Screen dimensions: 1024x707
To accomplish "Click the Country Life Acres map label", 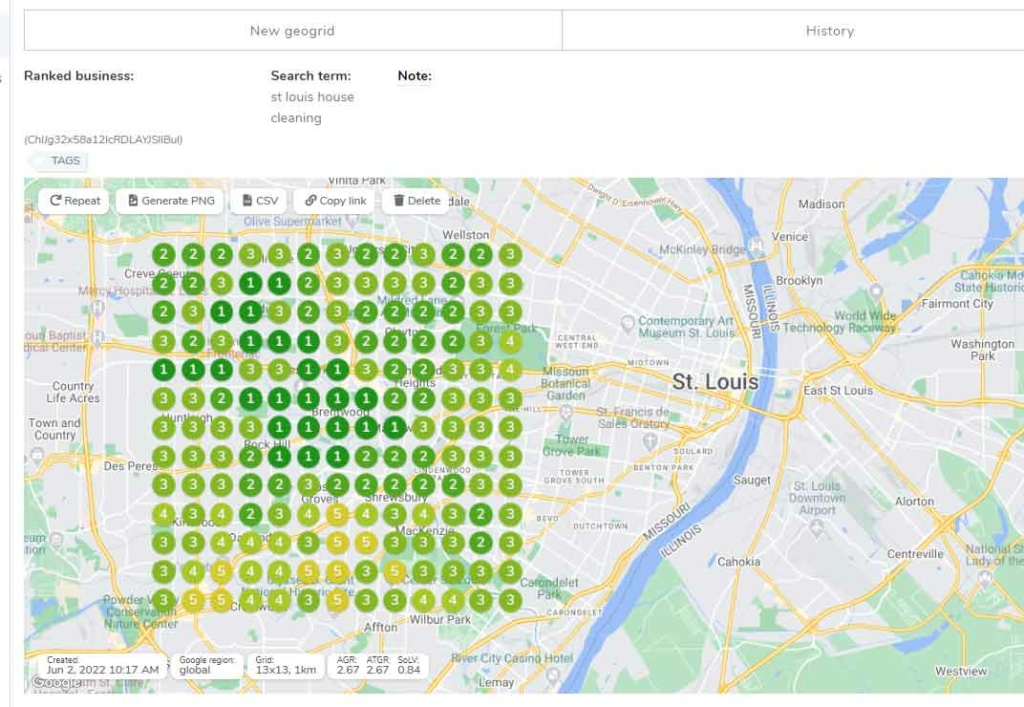I will (72, 392).
